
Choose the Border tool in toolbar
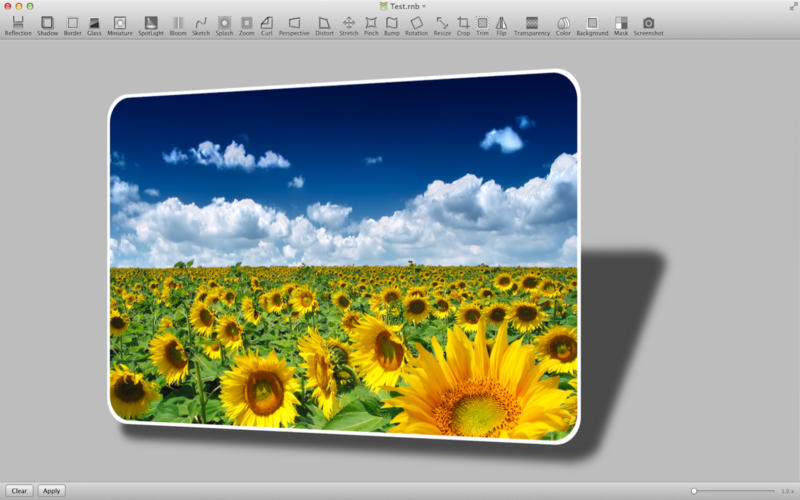(x=72, y=25)
